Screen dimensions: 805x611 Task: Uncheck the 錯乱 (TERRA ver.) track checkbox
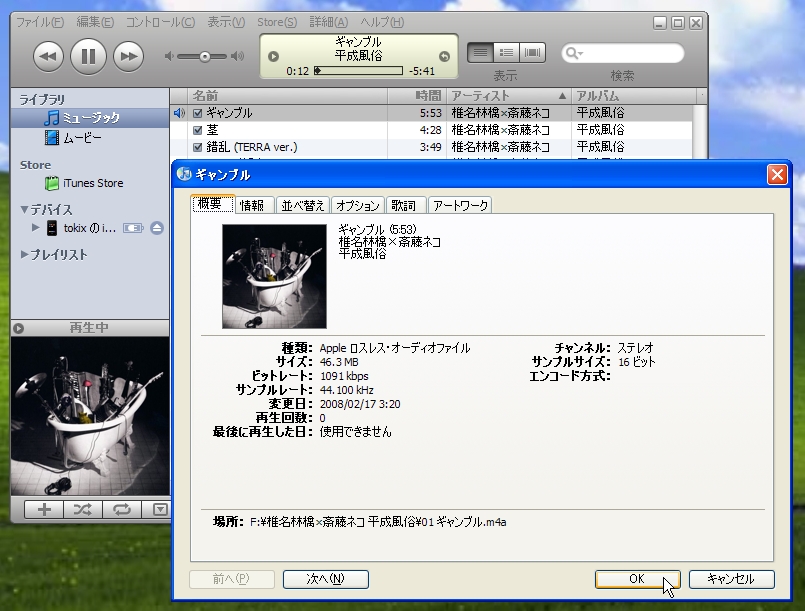pos(198,147)
